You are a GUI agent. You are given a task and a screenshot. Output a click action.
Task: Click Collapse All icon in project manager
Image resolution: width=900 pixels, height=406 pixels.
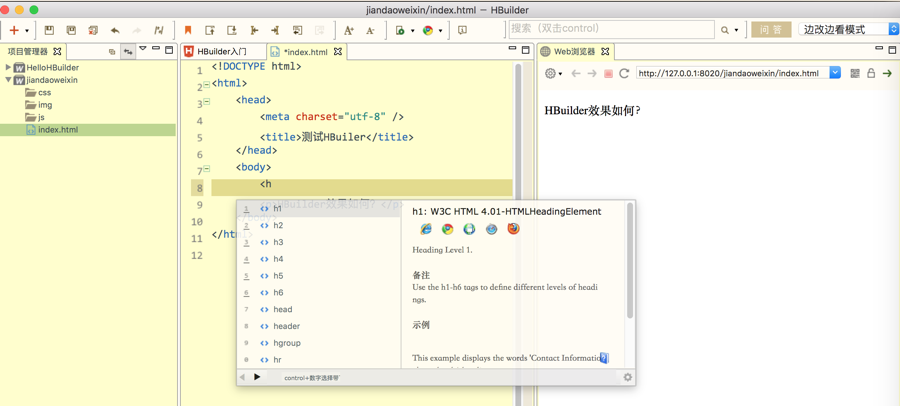(112, 52)
